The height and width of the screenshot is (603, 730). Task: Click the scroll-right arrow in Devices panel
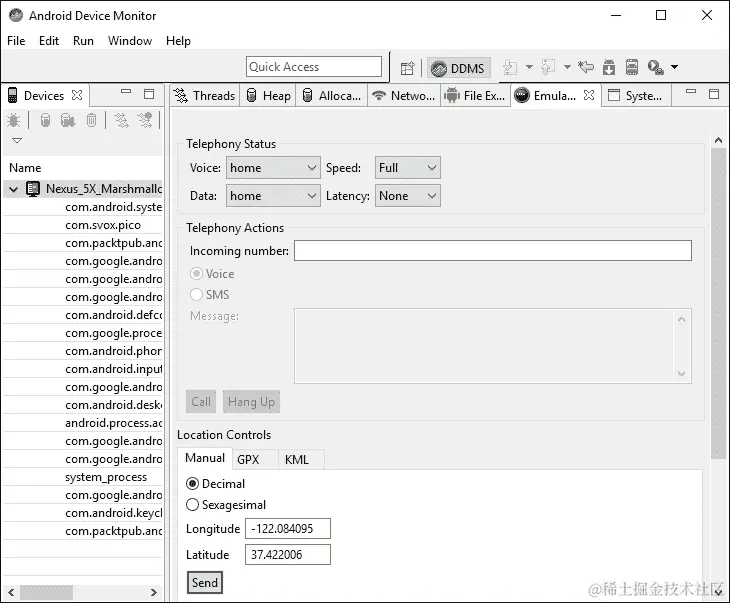tap(154, 593)
